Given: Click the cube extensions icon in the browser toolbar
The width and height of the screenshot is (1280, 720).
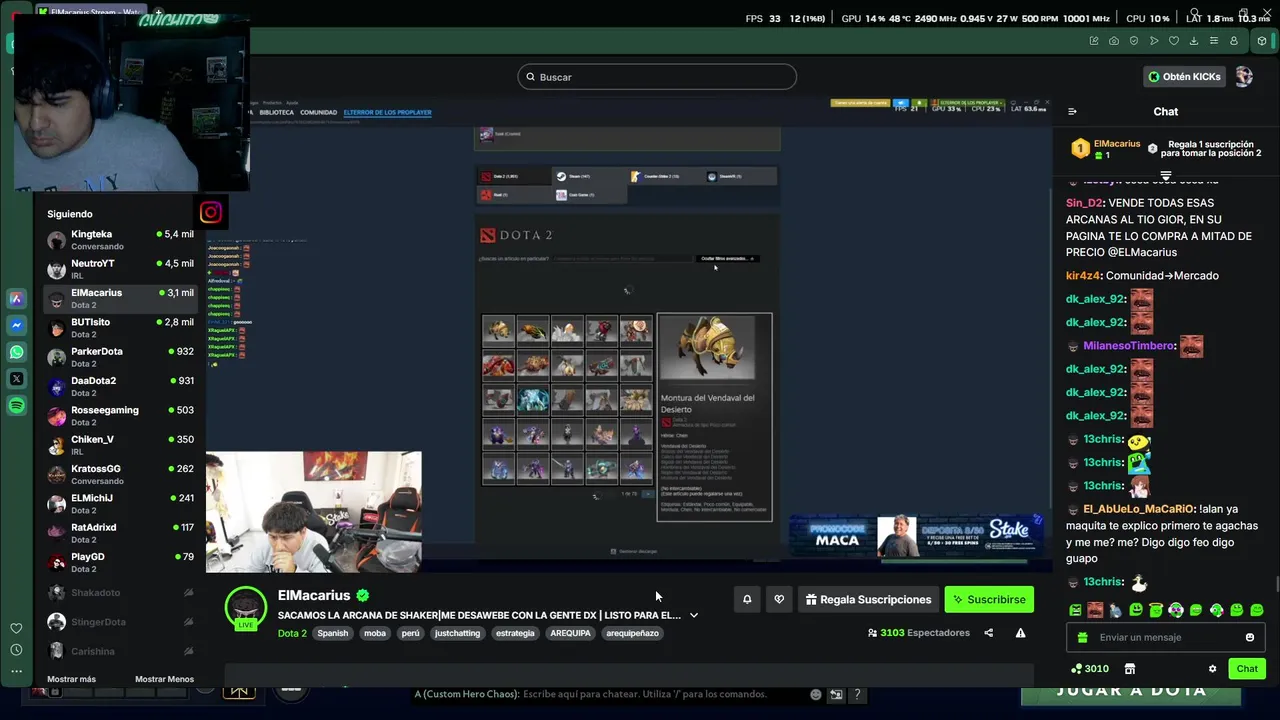Looking at the screenshot, I should pyautogui.click(x=1262, y=41).
